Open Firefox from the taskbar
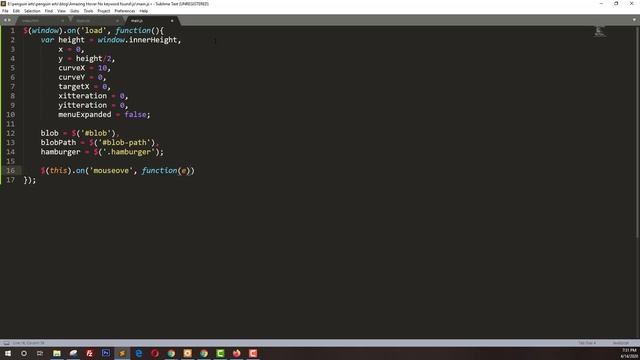 [237, 353]
